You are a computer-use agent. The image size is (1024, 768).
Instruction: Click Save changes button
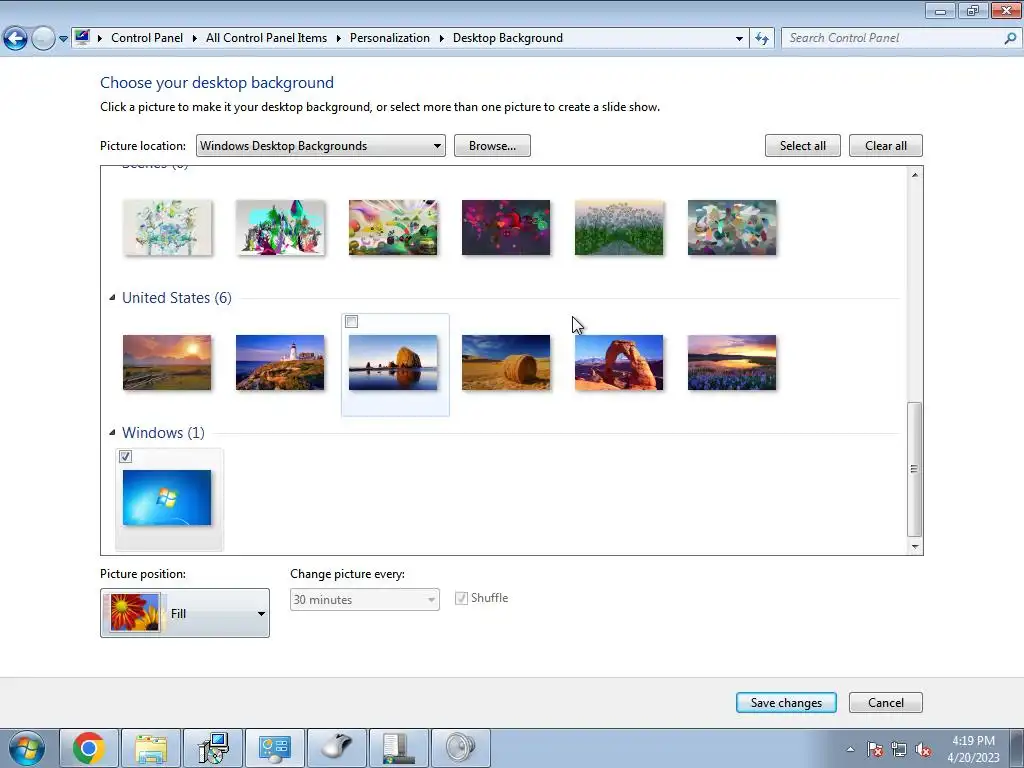coord(786,703)
